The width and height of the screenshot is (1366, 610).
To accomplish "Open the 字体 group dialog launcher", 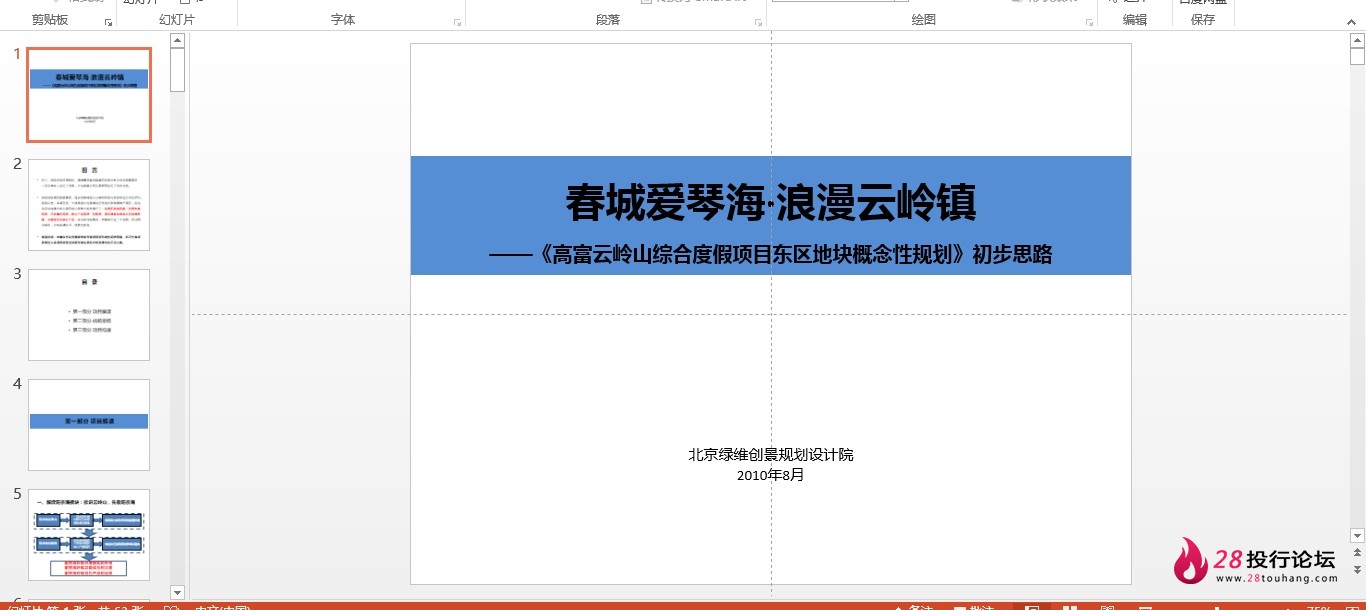I will point(458,22).
